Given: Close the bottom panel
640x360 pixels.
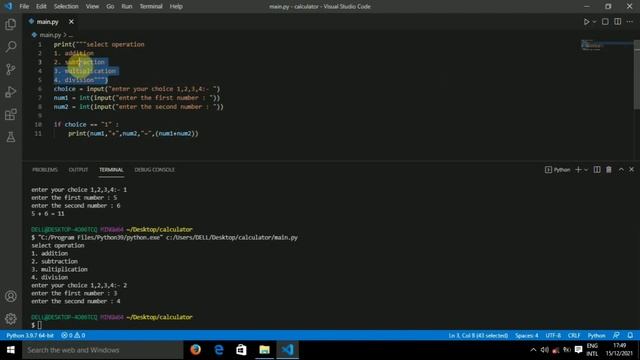Looking at the screenshot, I should (x=631, y=170).
